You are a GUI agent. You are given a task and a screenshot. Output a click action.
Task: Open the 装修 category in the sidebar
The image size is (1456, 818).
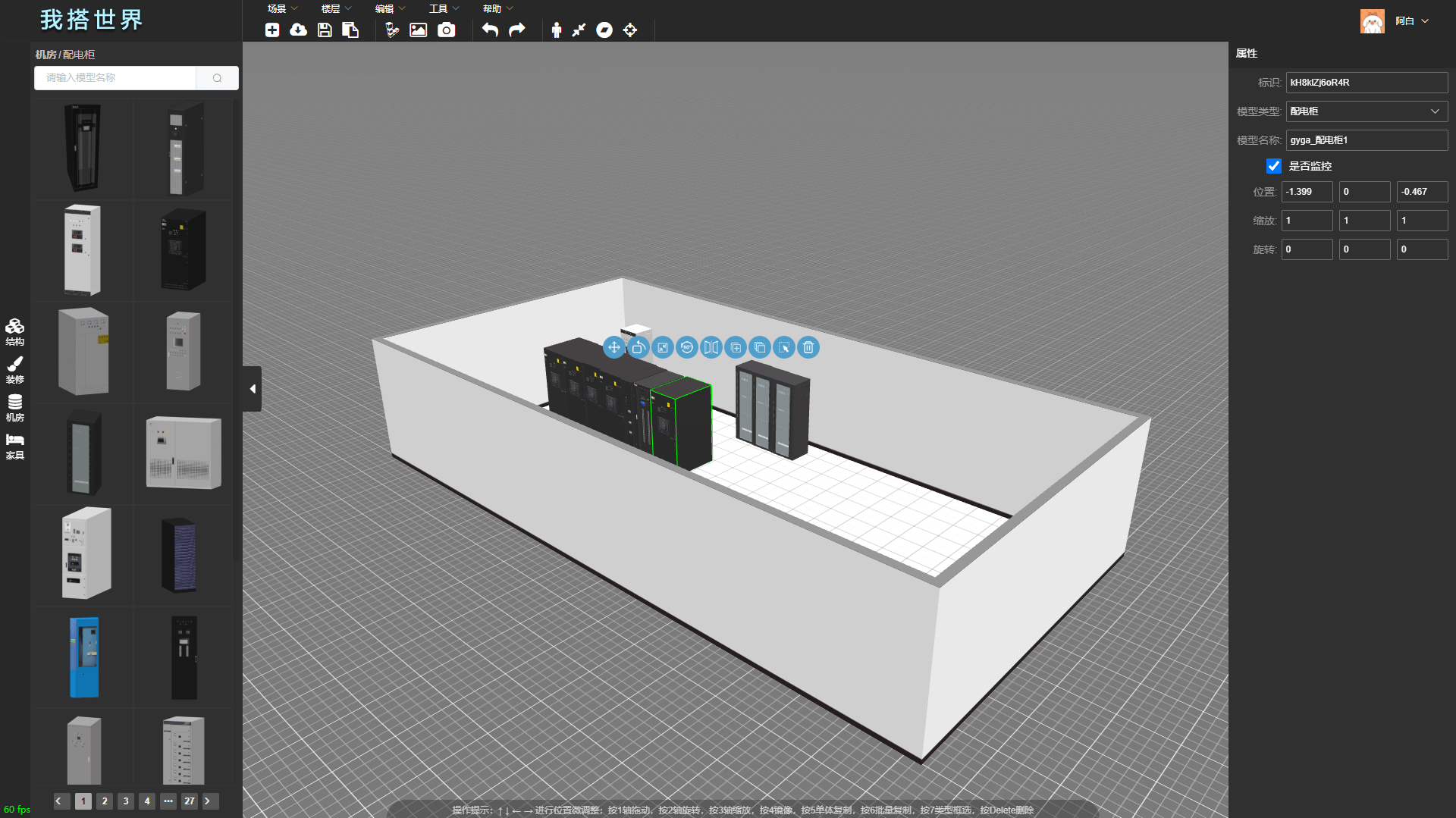point(15,370)
